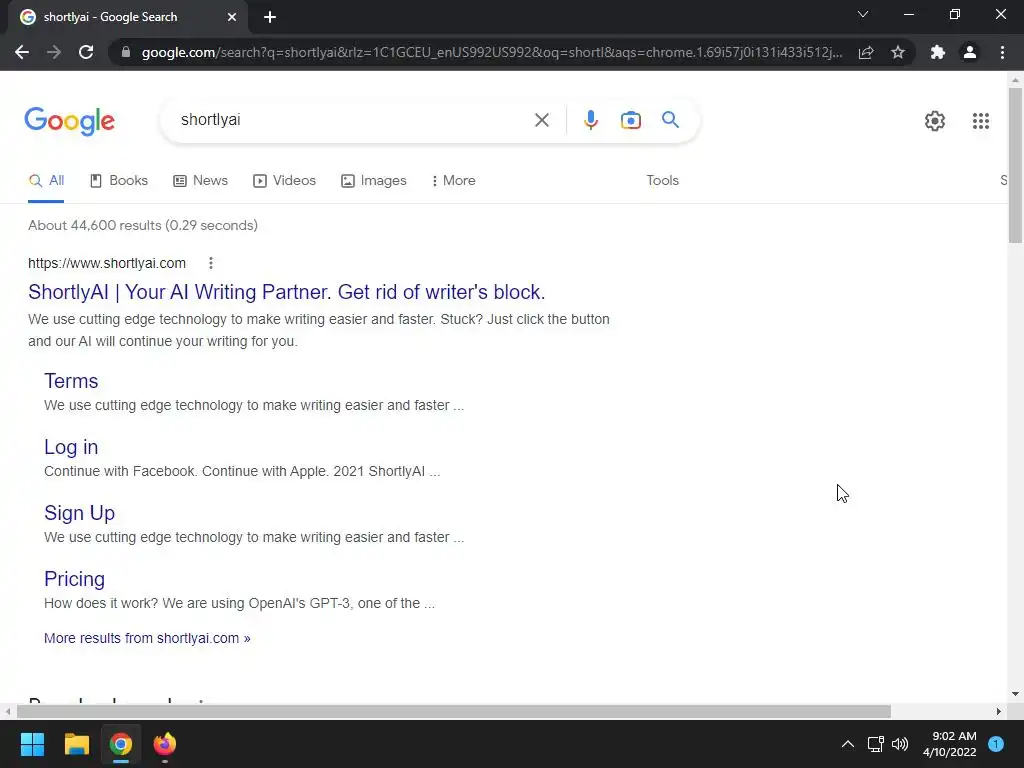Open File Explorer from taskbar
Viewport: 1024px width, 768px height.
tap(76, 744)
